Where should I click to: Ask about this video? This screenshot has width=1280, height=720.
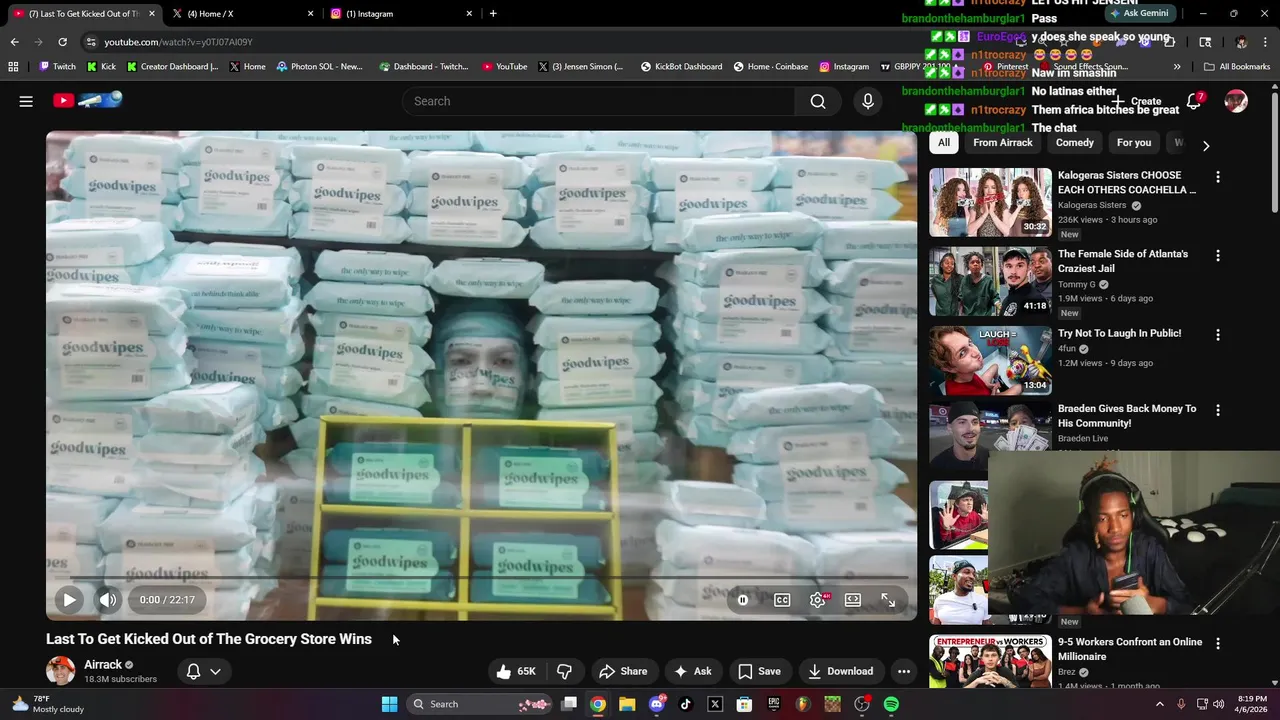693,671
